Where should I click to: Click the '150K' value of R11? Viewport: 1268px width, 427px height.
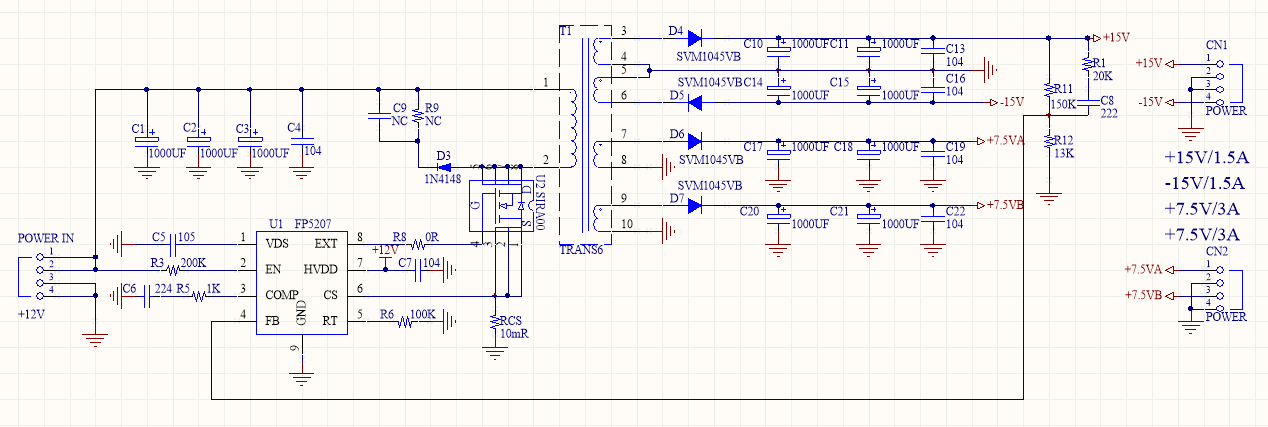tap(1062, 103)
